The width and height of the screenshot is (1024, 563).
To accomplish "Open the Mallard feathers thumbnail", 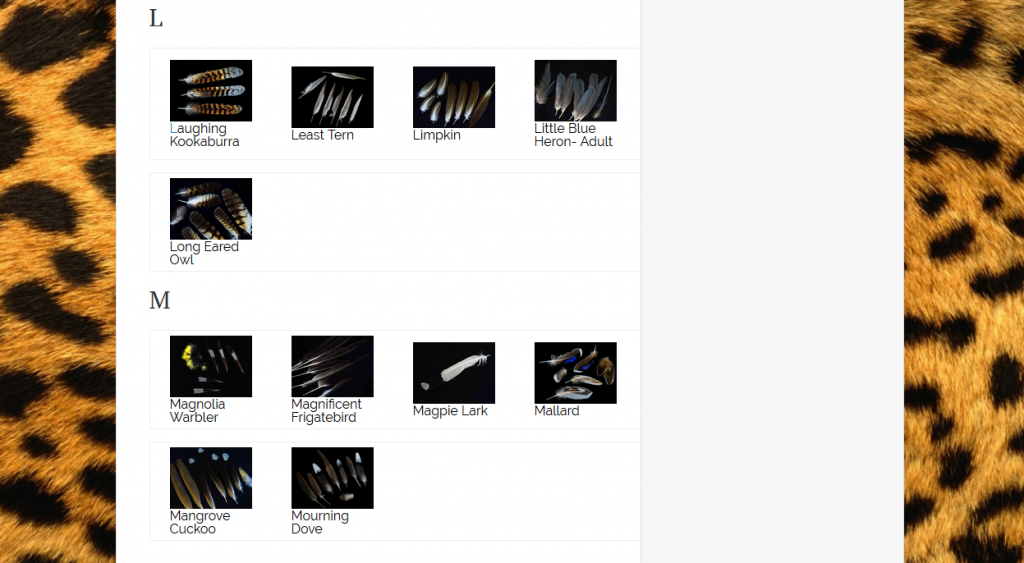I will [575, 373].
